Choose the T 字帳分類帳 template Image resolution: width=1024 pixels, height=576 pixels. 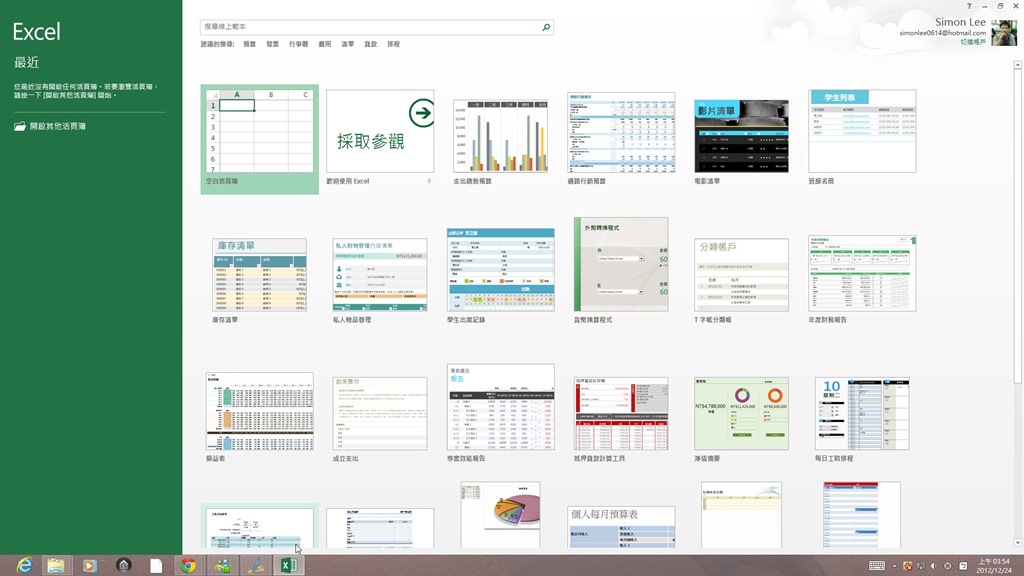[x=741, y=274]
